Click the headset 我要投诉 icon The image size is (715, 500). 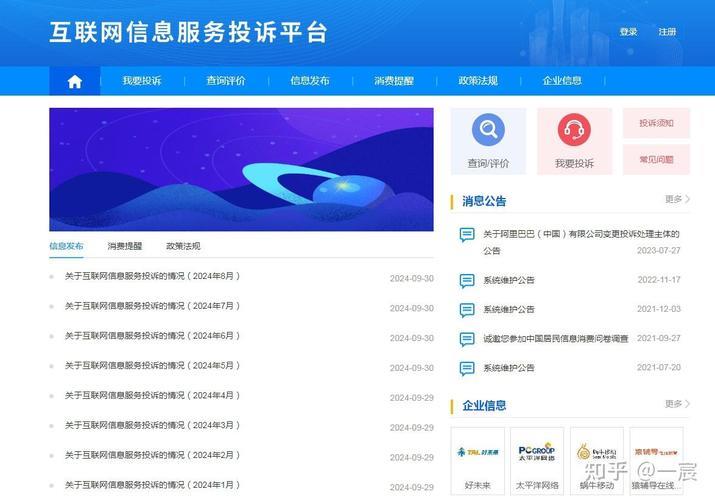click(574, 131)
